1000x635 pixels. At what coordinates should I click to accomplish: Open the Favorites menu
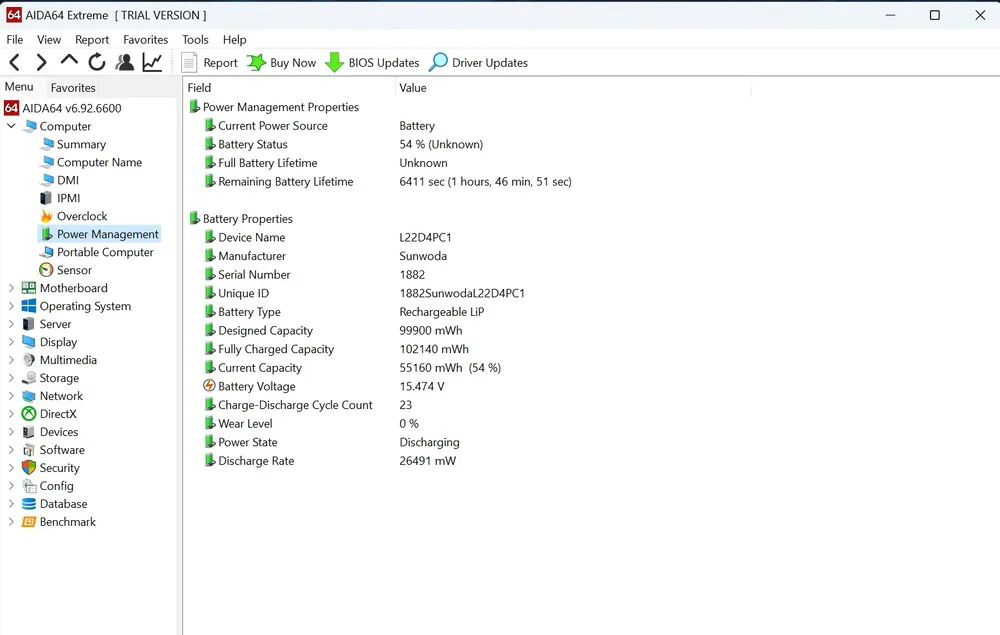pyautogui.click(x=145, y=40)
